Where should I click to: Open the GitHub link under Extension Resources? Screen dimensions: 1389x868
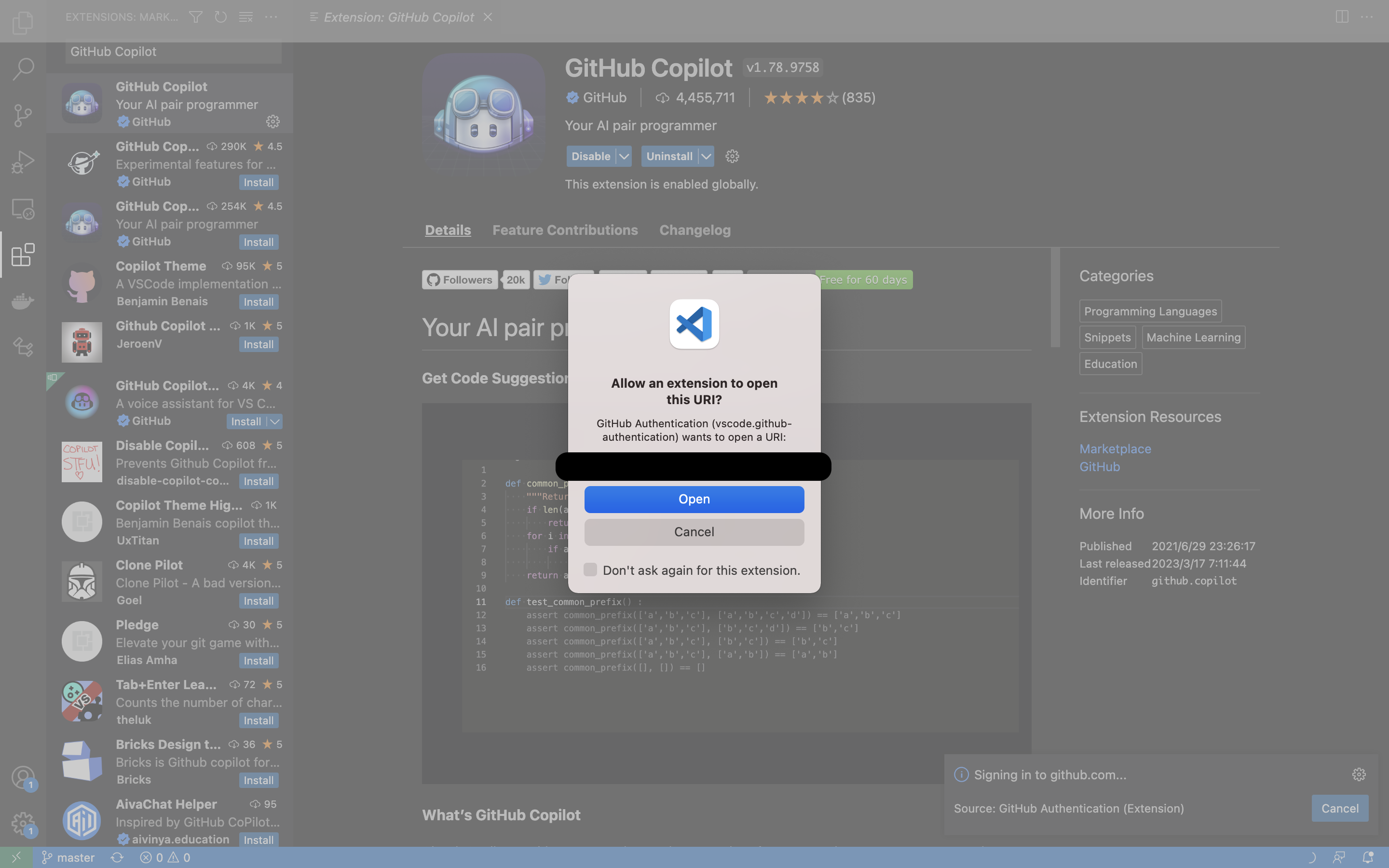click(x=1099, y=467)
